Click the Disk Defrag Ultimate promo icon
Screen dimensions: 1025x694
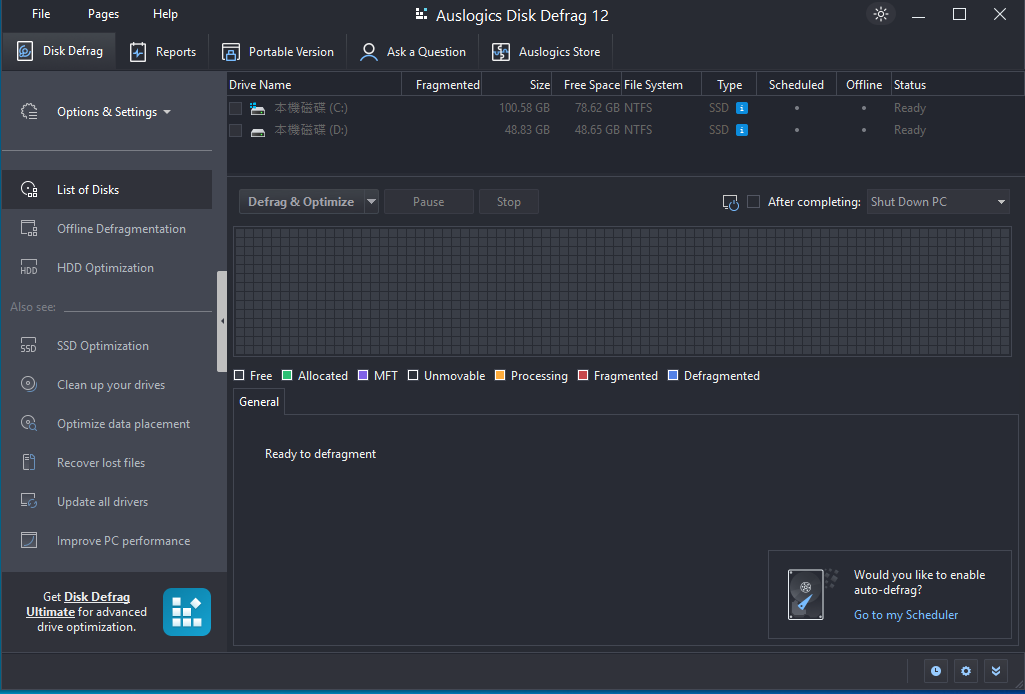tap(187, 612)
